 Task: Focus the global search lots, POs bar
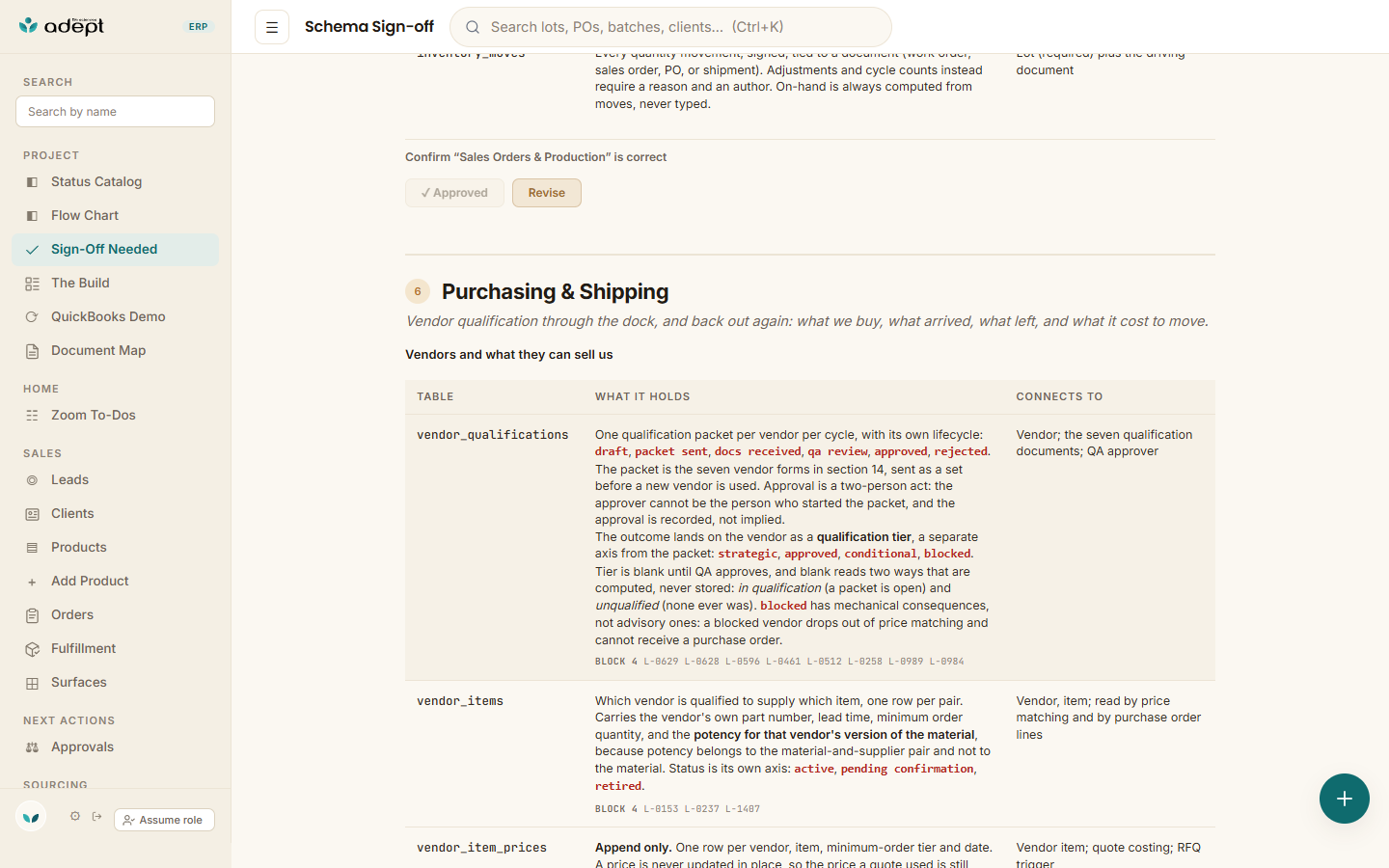pos(670,27)
